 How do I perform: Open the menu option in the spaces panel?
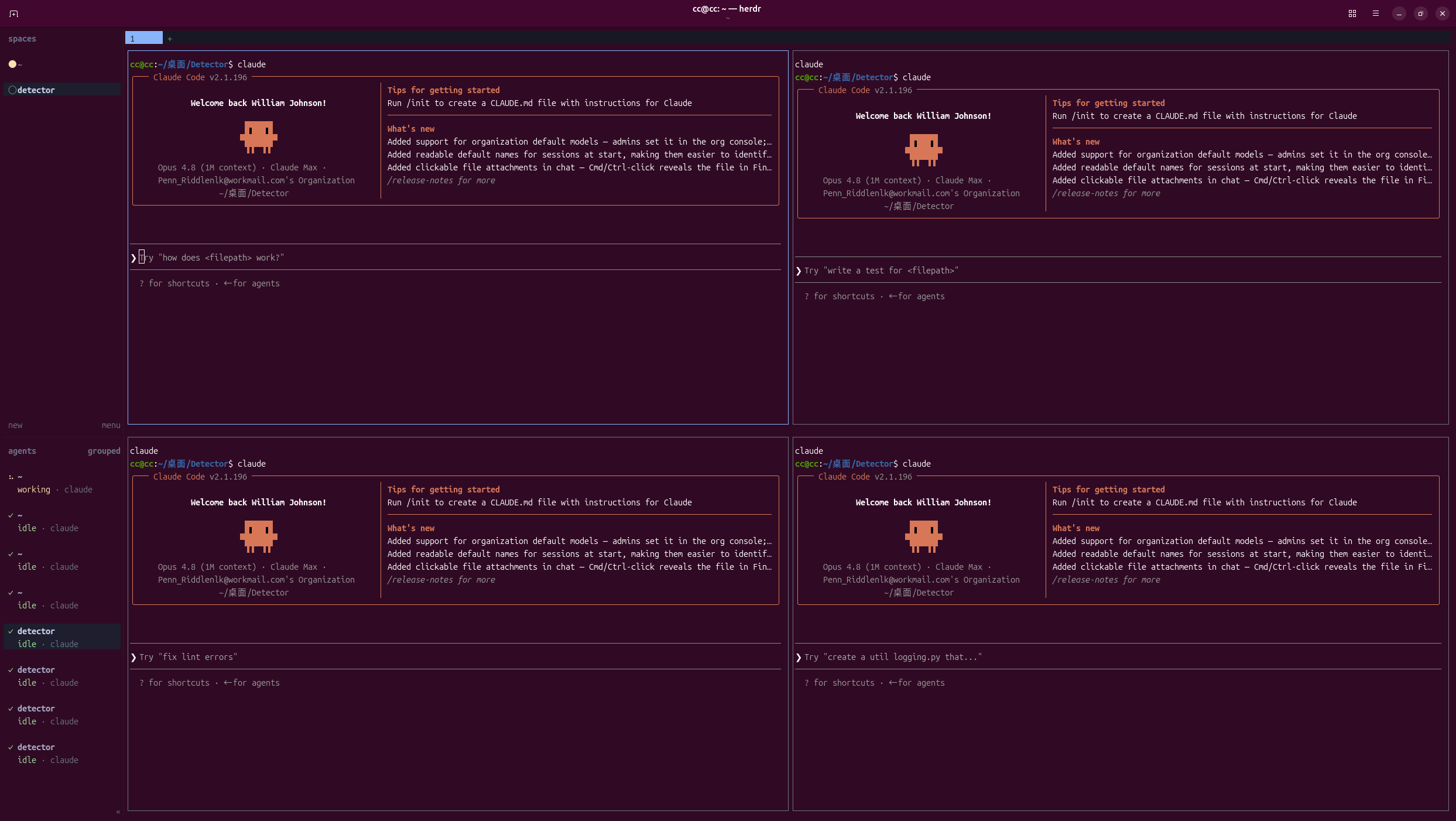pos(111,425)
